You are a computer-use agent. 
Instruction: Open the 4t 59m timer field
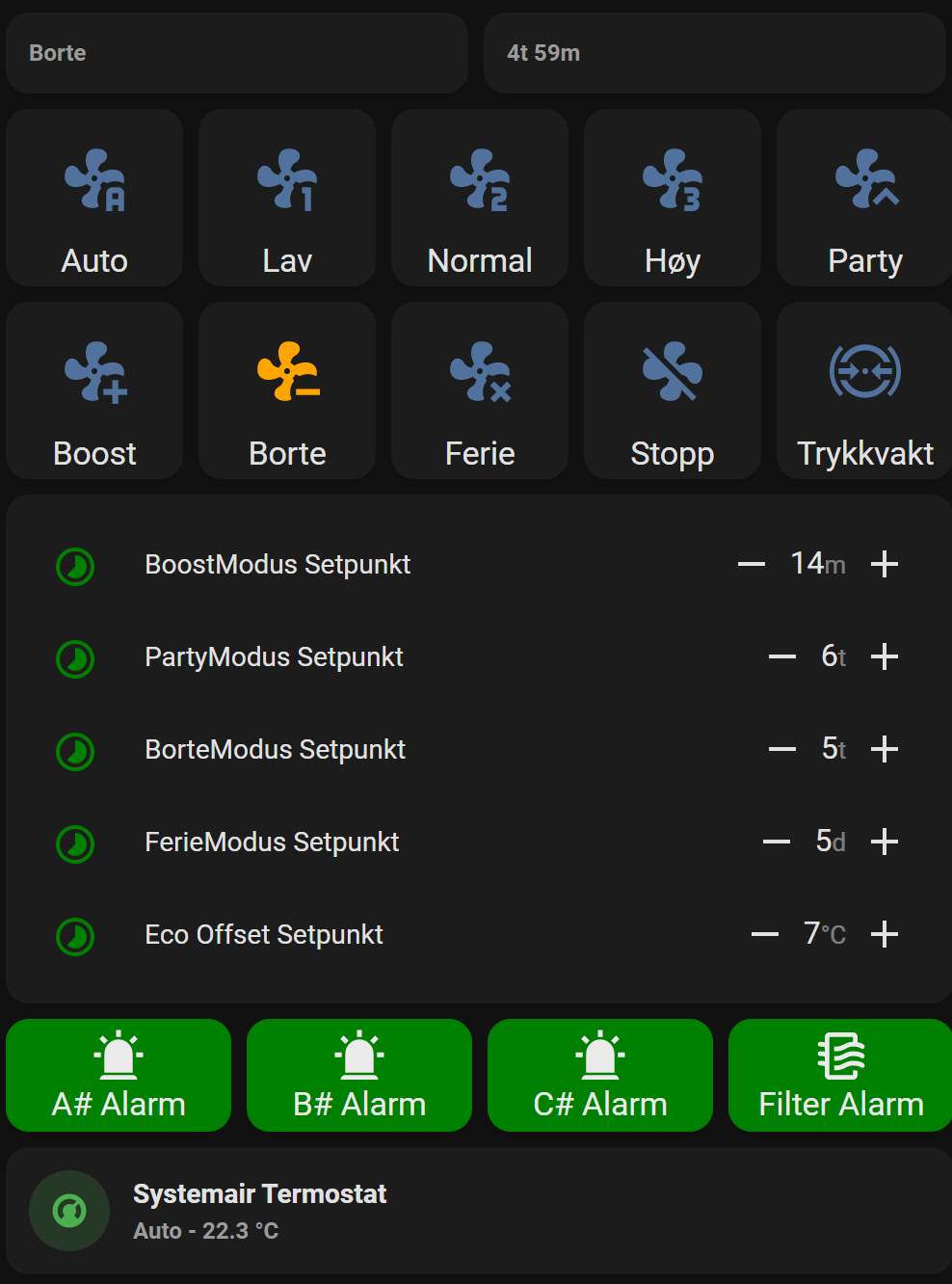(x=715, y=53)
